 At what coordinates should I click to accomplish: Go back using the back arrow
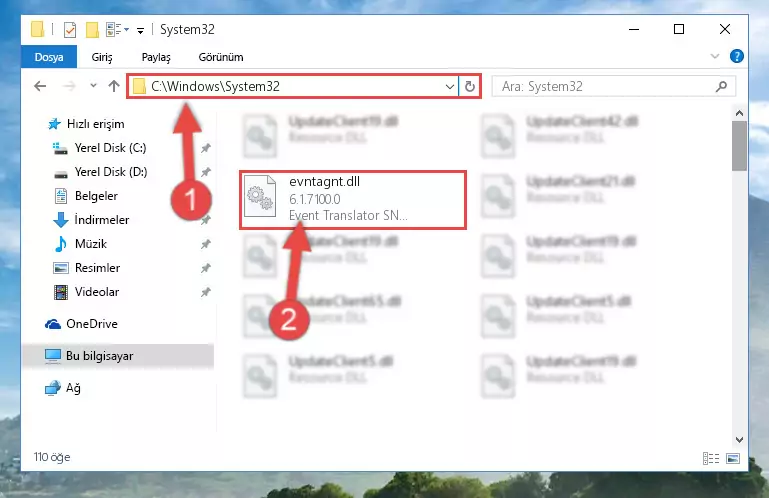(x=40, y=86)
